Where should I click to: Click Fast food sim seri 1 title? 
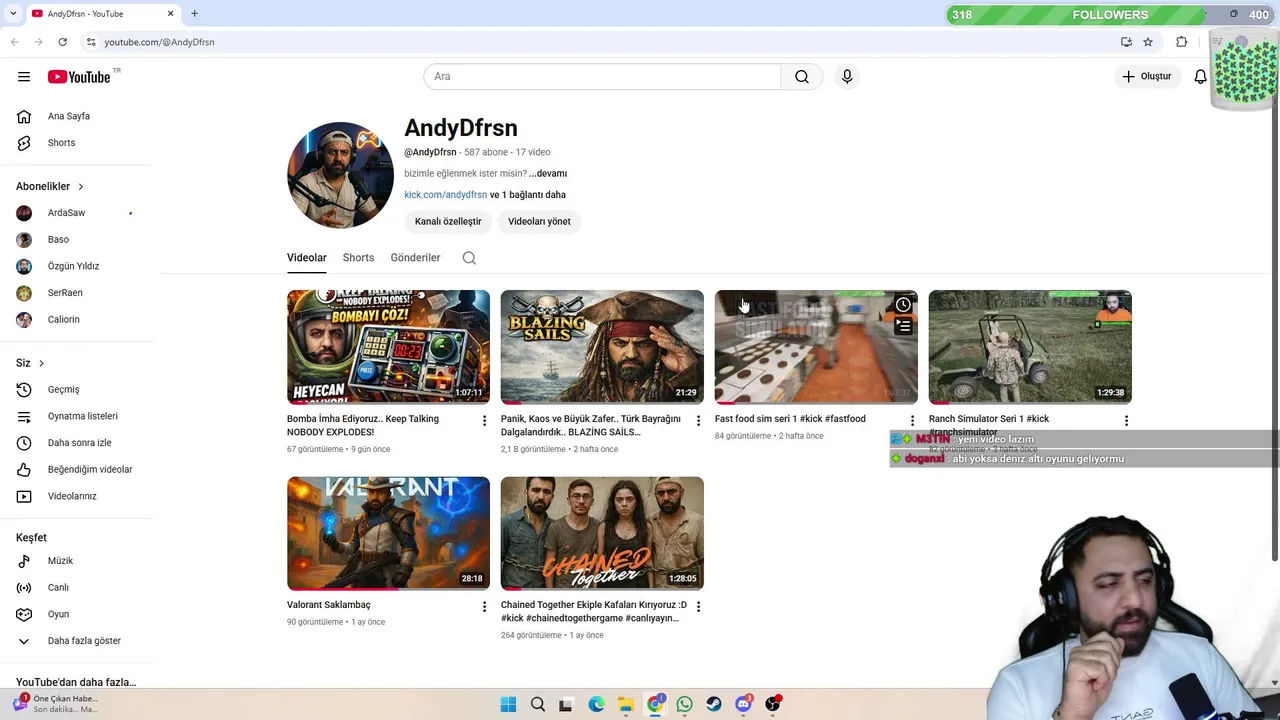point(790,419)
